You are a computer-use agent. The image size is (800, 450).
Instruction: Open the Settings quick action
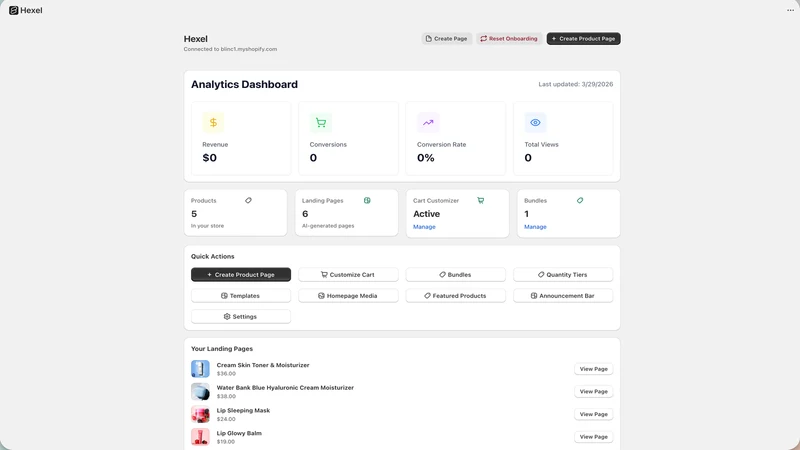pos(241,317)
